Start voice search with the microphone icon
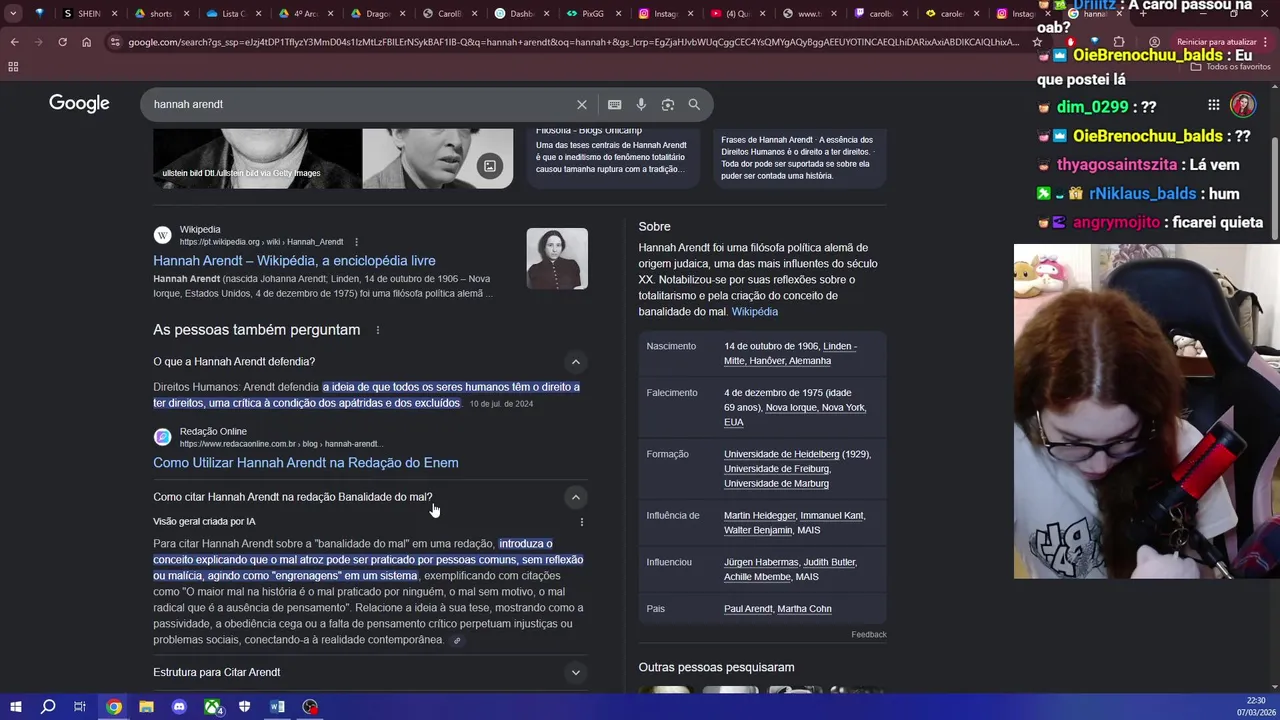 point(641,104)
